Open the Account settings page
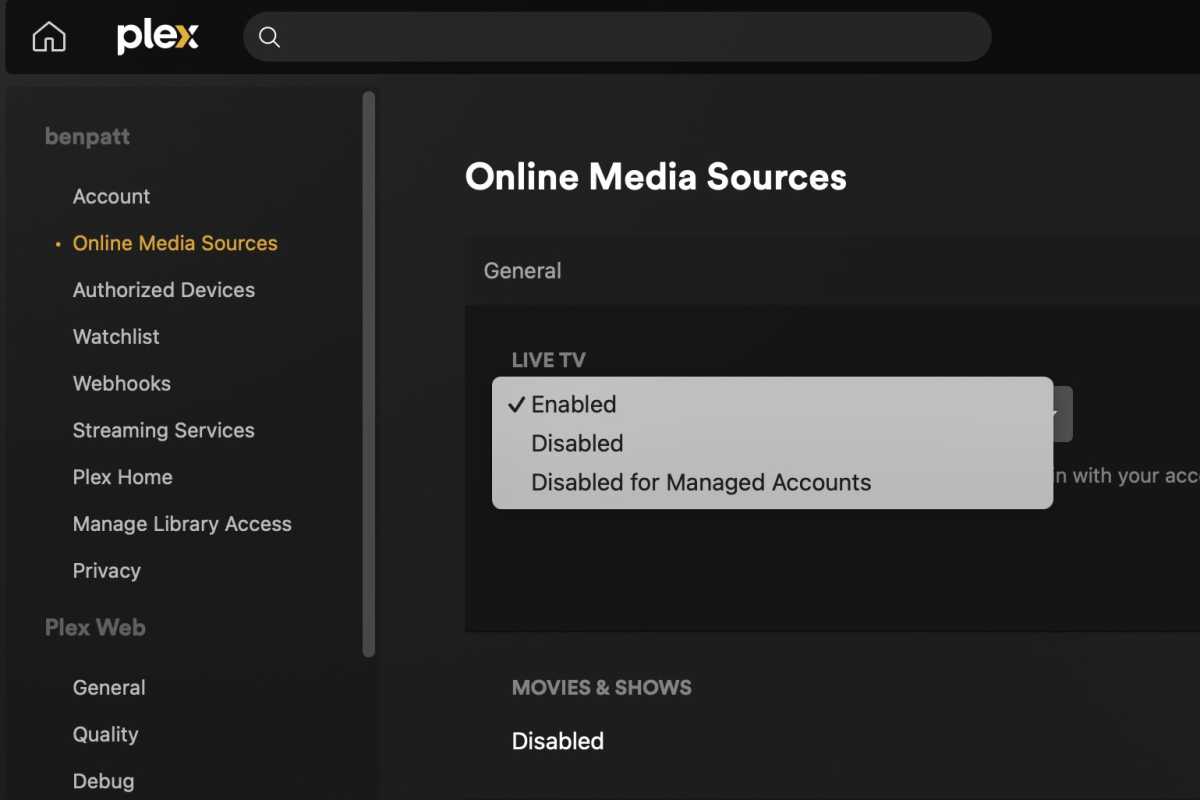Viewport: 1200px width, 800px height. pyautogui.click(x=111, y=196)
